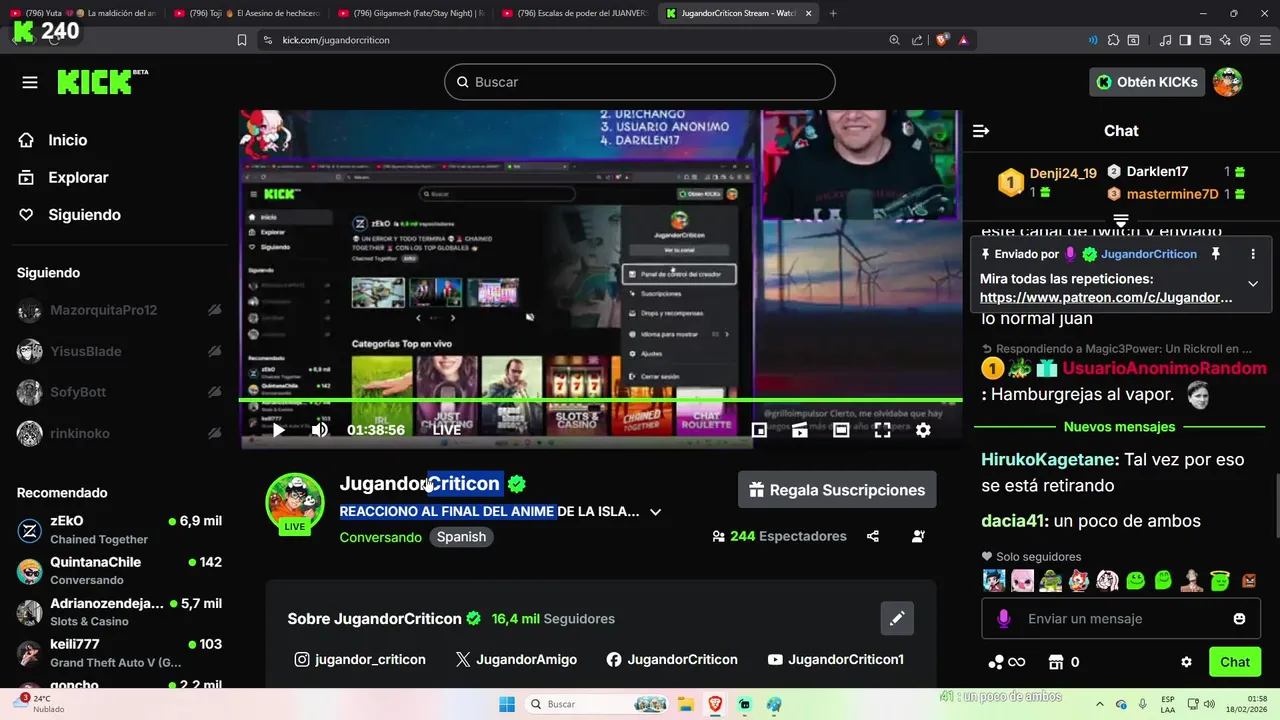Unpin the message via pin icon
Screen dimensions: 1280x720
coord(1216,254)
